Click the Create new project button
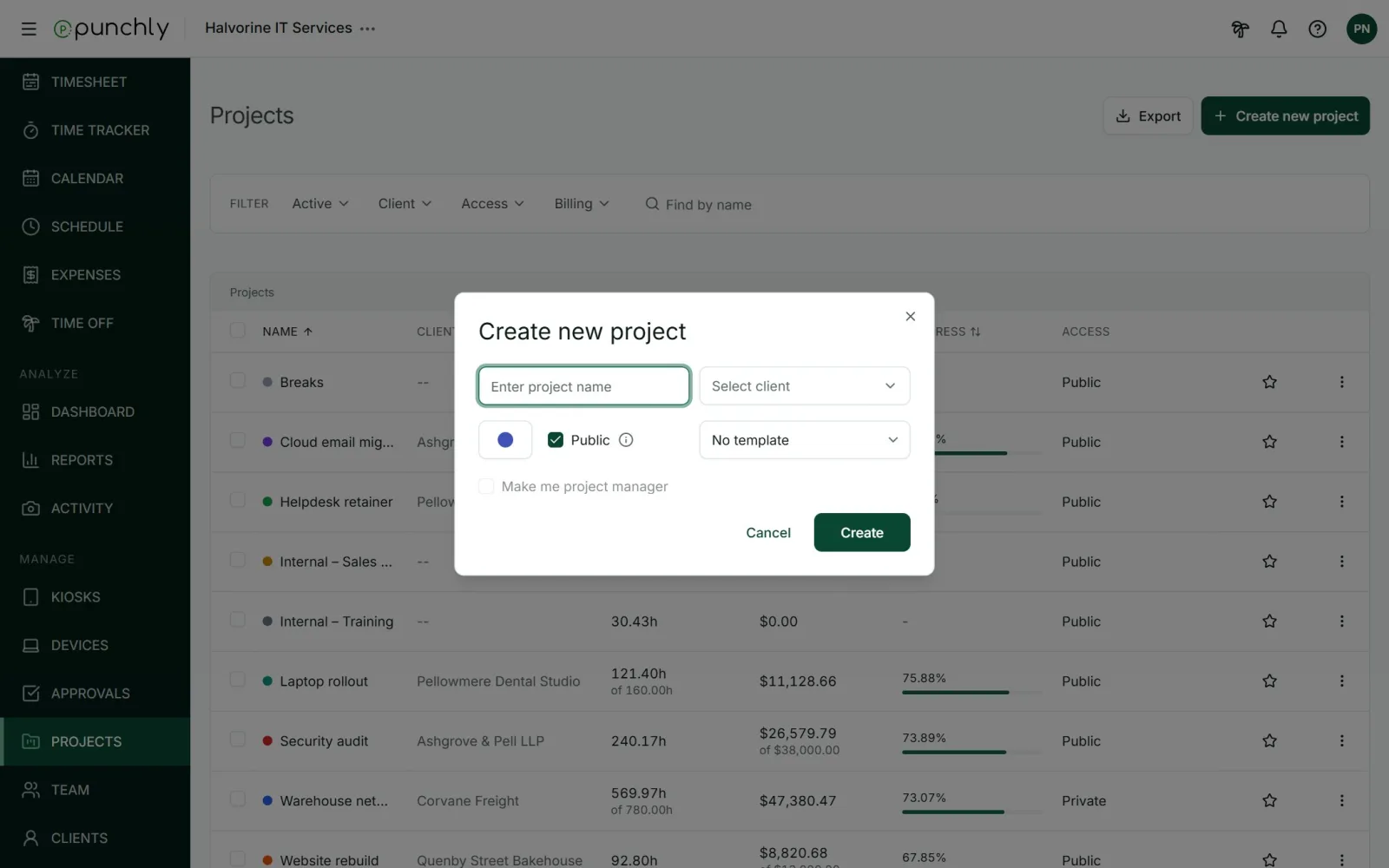The image size is (1389, 868). coord(1285,115)
